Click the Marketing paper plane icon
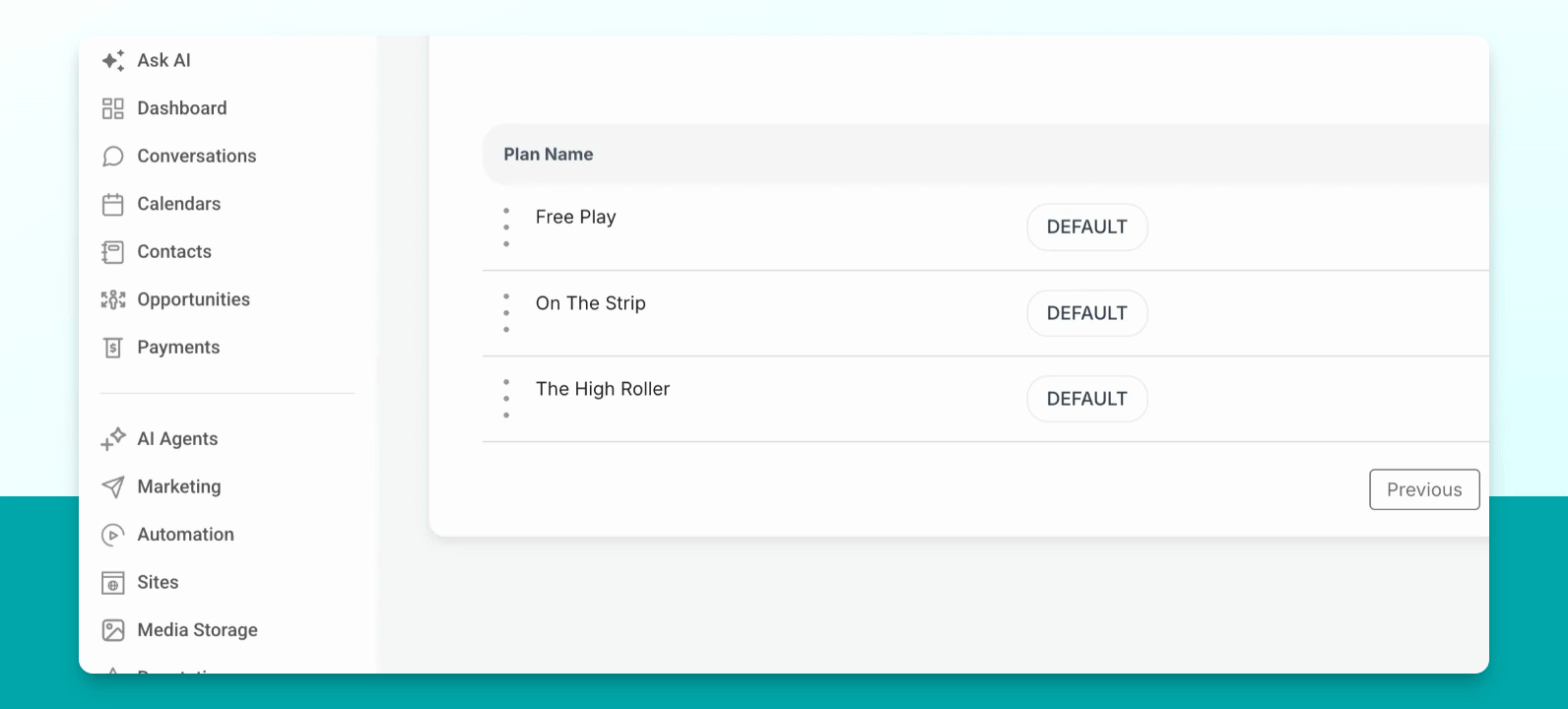Viewport: 1568px width, 709px height. coord(113,486)
